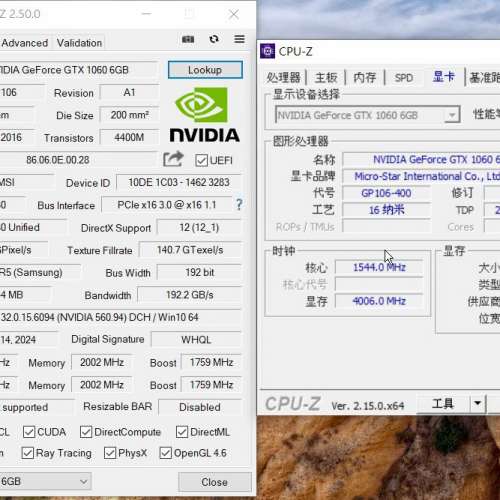Open CPU-Z 主板 tab
The width and height of the screenshot is (500, 500).
(326, 77)
